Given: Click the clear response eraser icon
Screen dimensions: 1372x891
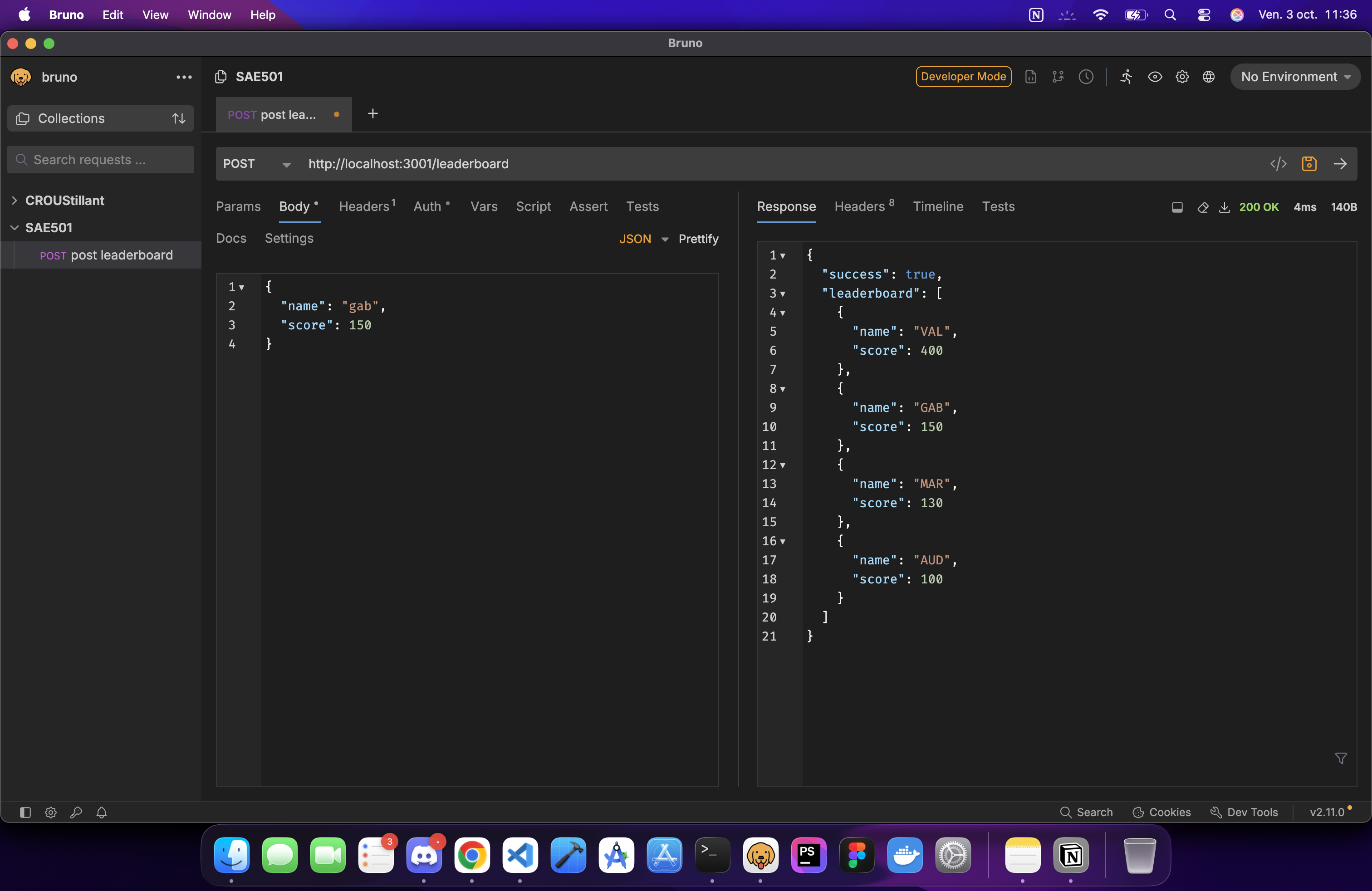Looking at the screenshot, I should tap(1202, 207).
